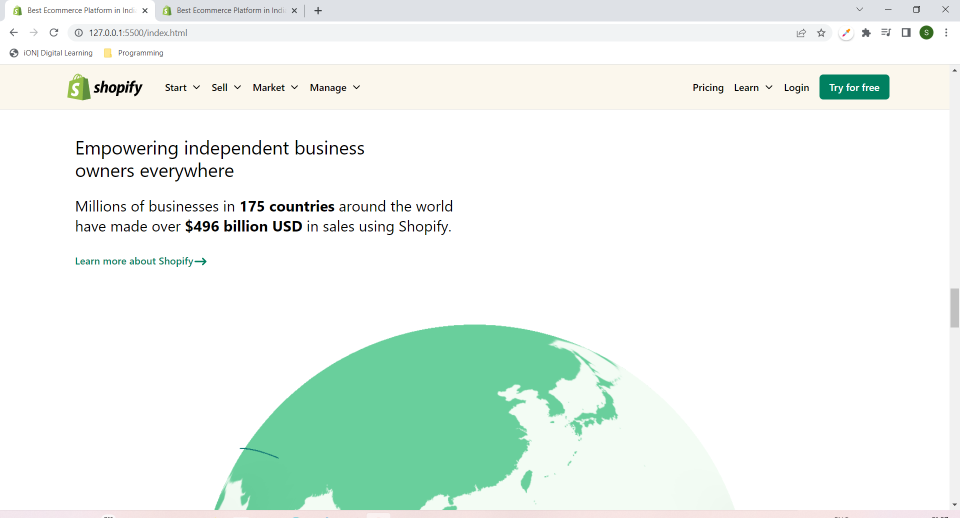Toggle the browser side panel icon
This screenshot has height=518, width=960.
coord(906,32)
